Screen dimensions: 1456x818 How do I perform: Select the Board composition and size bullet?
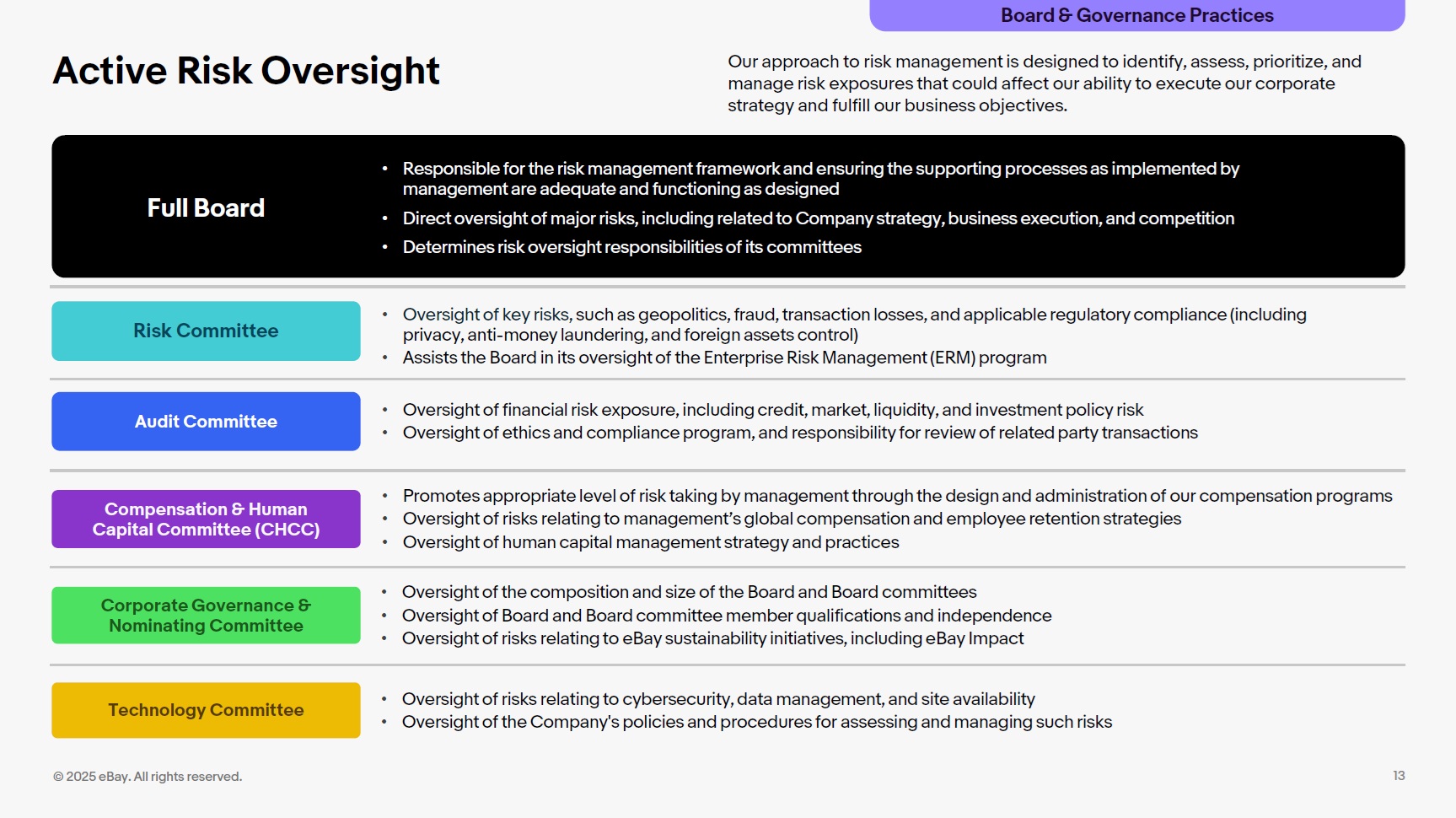689,592
